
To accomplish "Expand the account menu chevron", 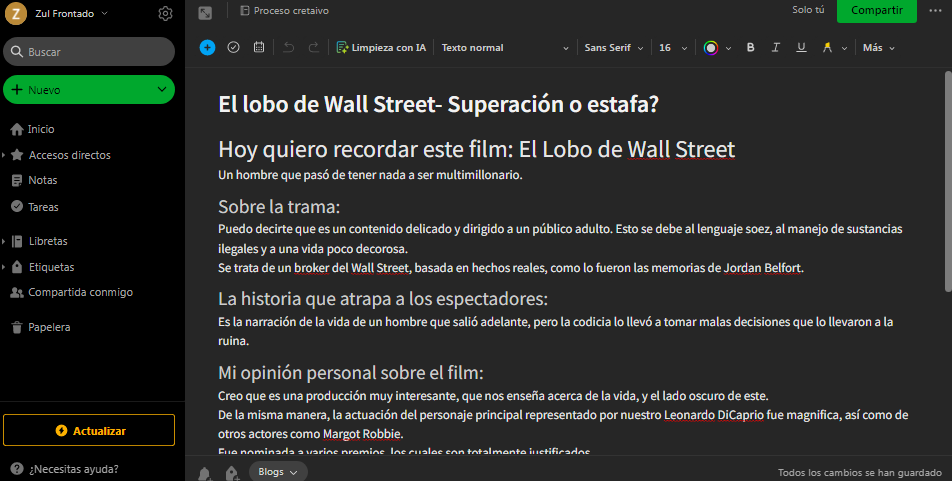I will (104, 13).
